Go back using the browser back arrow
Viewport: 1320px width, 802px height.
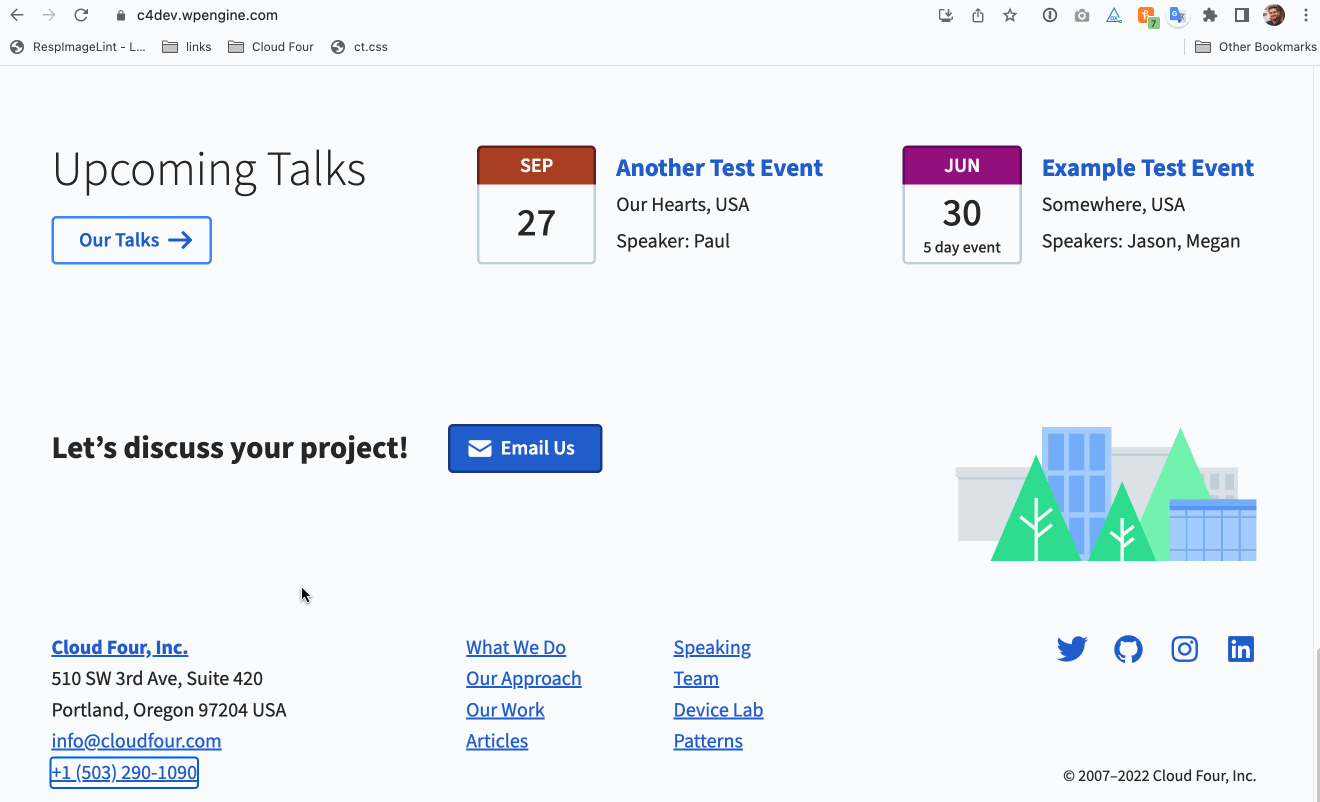[x=17, y=15]
